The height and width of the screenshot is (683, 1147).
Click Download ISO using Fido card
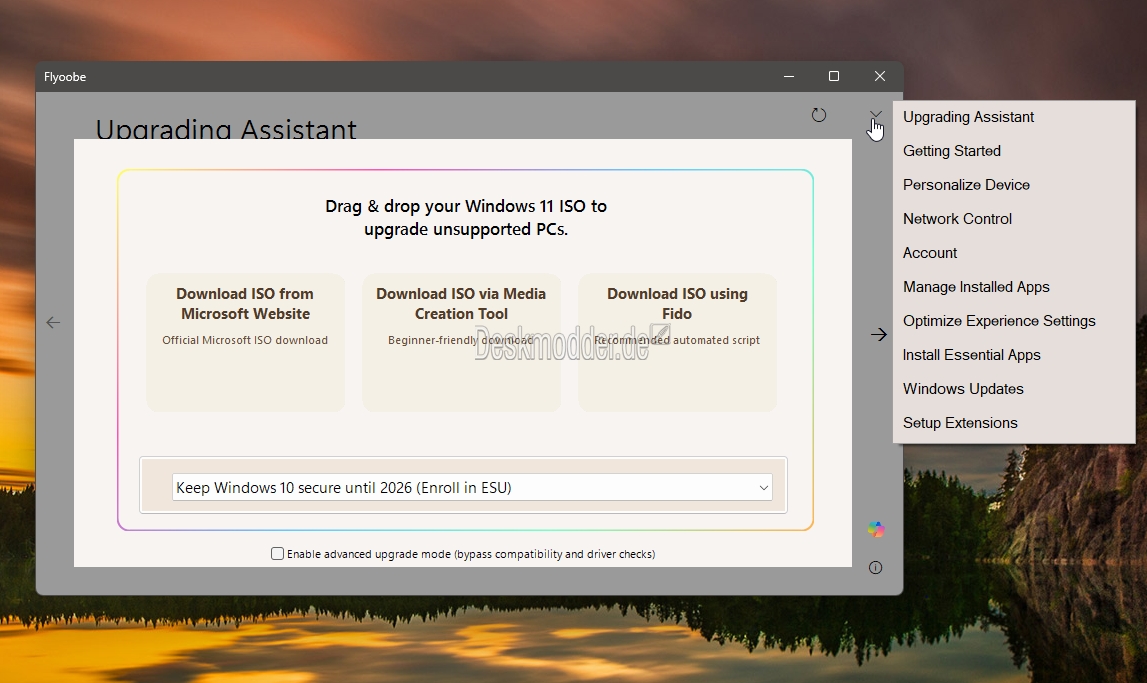(x=677, y=342)
